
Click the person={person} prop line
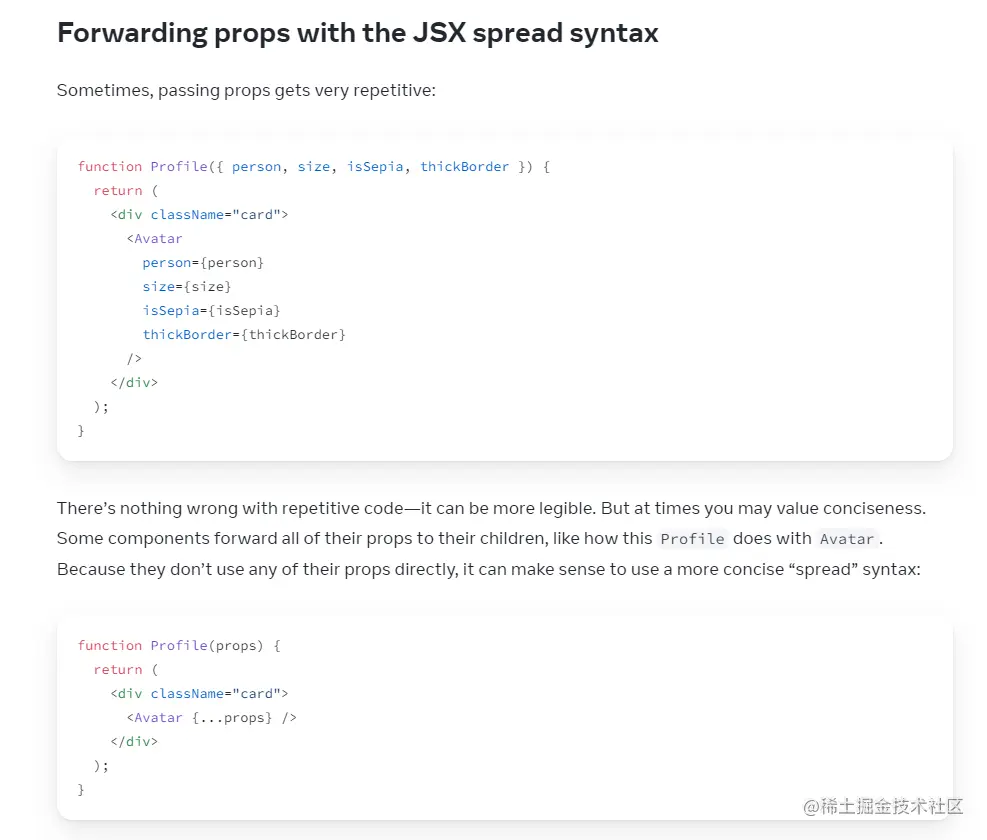203,263
